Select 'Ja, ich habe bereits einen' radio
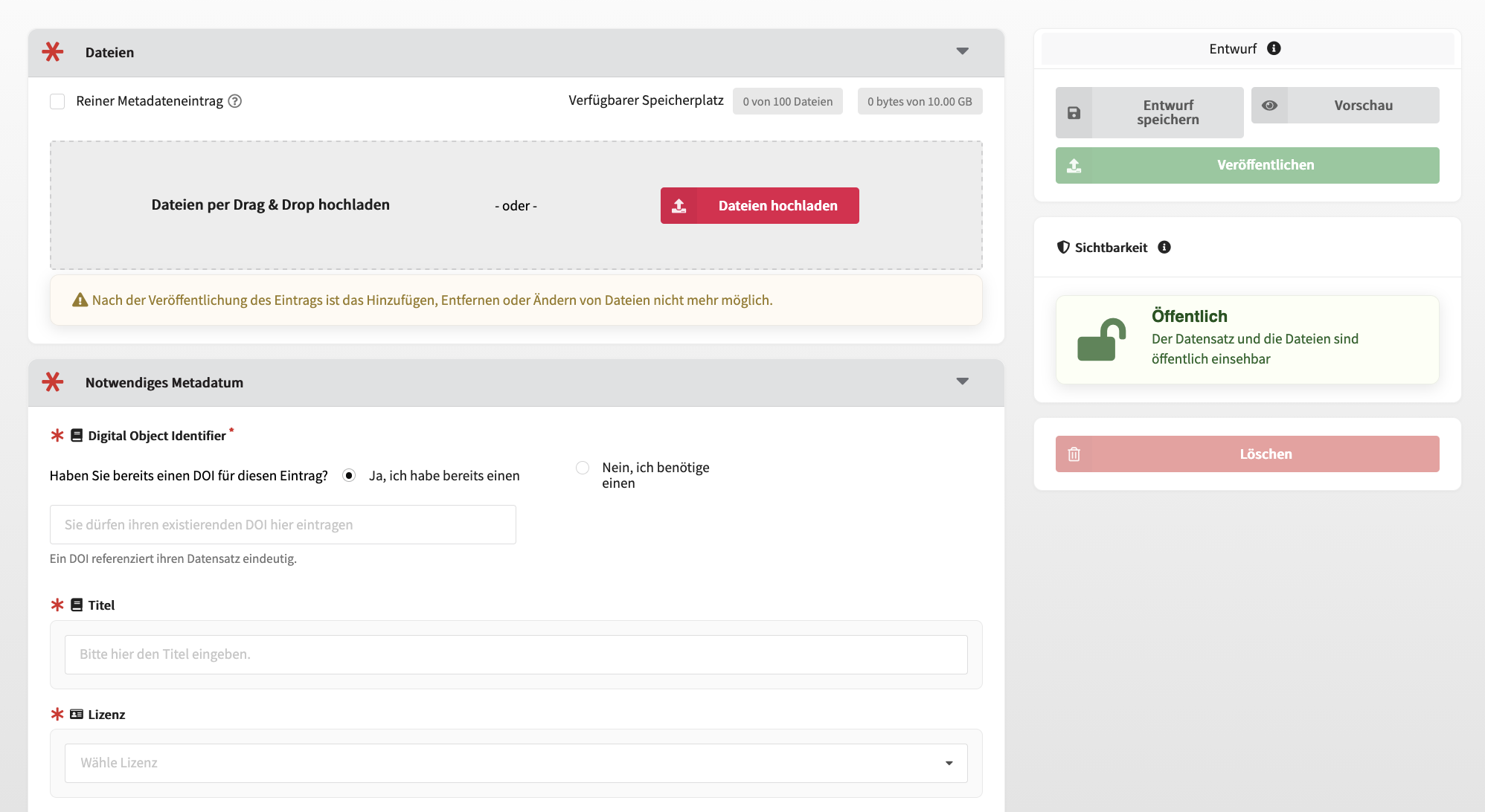Screen dimensions: 1485x812 point(349,476)
